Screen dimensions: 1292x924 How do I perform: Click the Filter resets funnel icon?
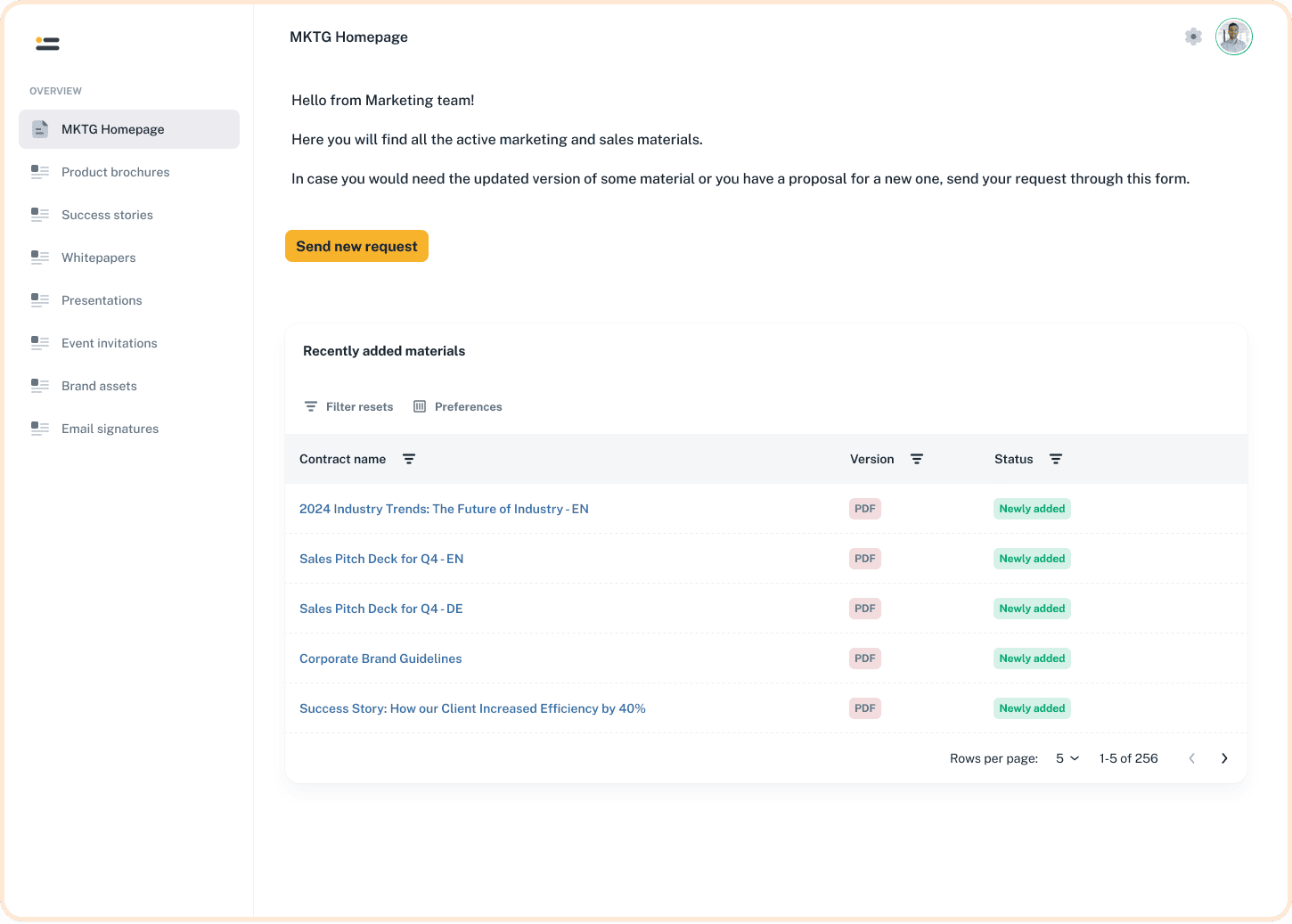pos(311,406)
